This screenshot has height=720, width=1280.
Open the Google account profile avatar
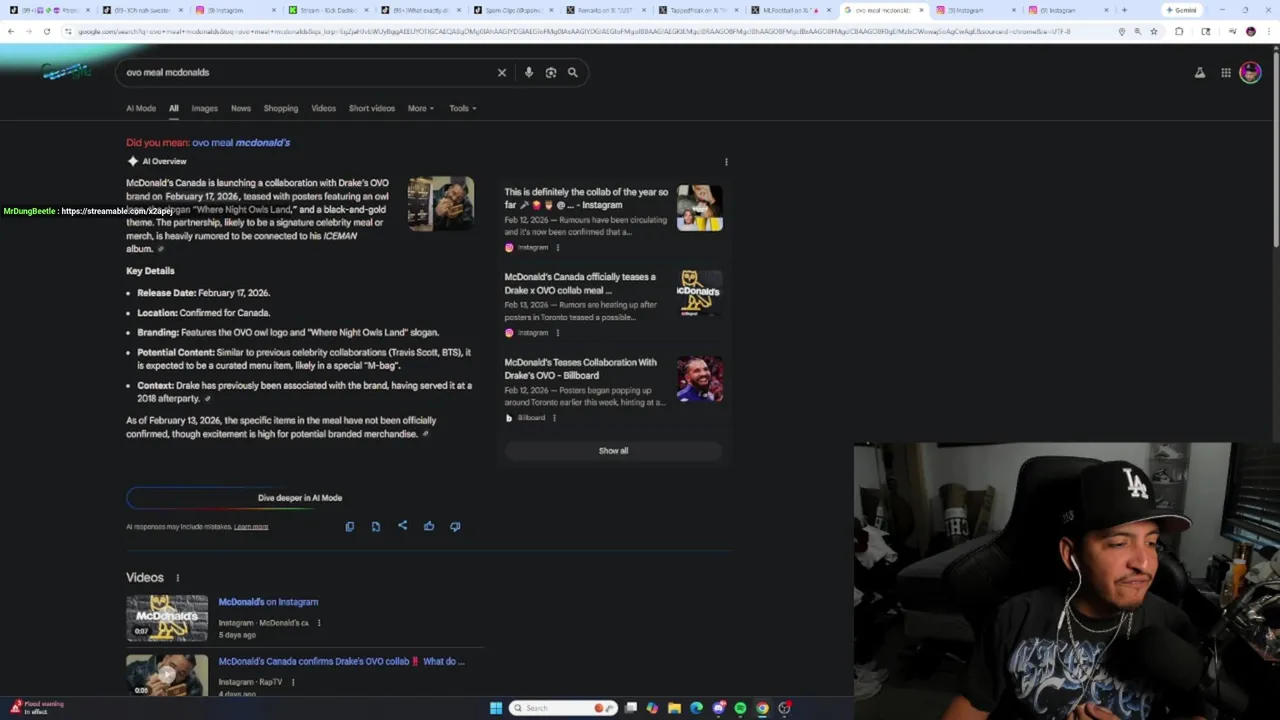tap(1250, 72)
